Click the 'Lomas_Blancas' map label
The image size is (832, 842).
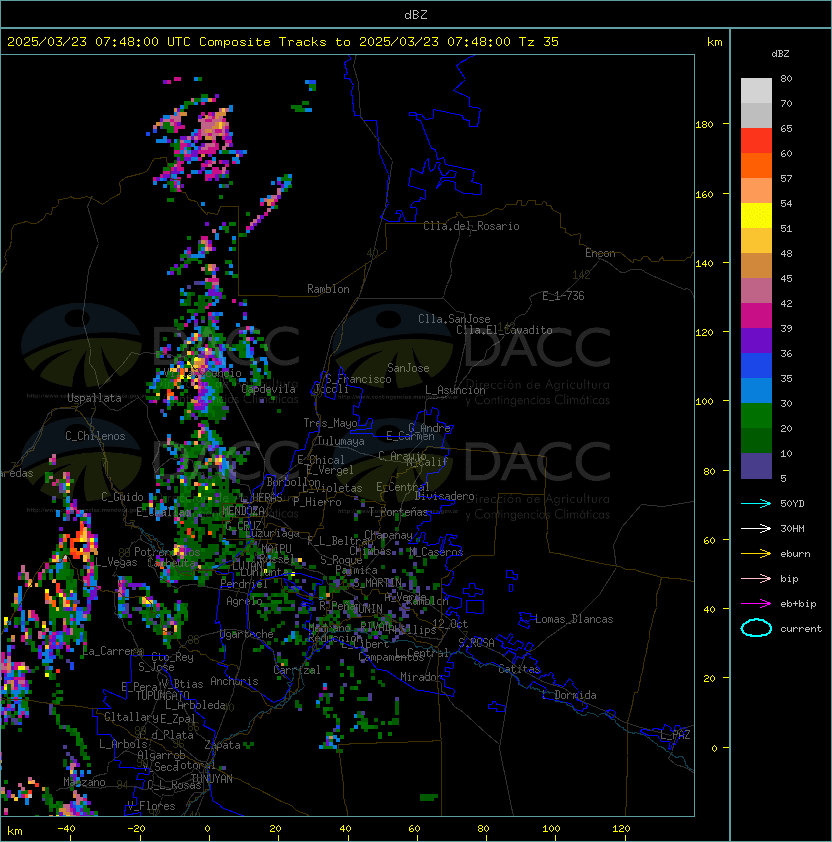tap(574, 619)
